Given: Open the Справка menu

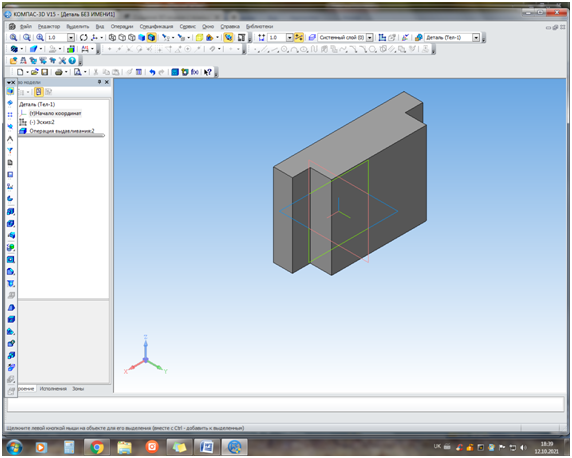Looking at the screenshot, I should (x=230, y=26).
